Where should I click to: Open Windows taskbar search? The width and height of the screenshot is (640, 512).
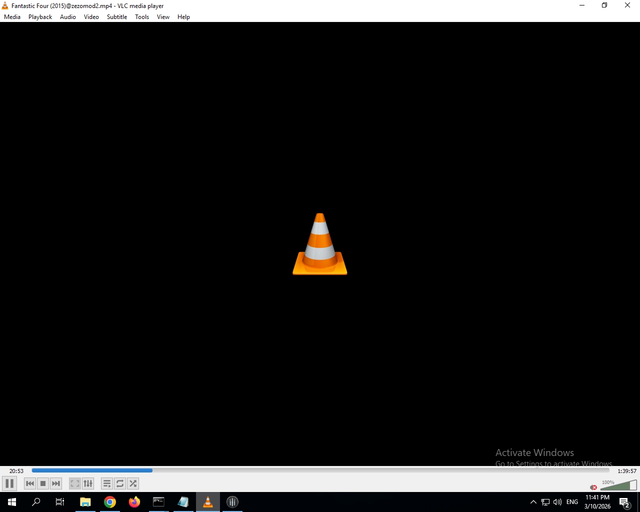(x=36, y=502)
